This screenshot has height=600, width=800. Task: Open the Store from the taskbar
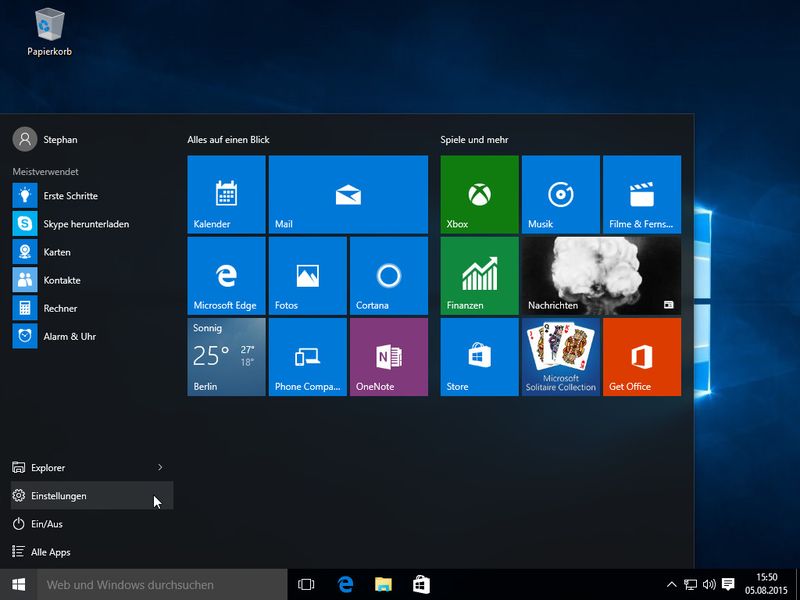click(x=420, y=581)
